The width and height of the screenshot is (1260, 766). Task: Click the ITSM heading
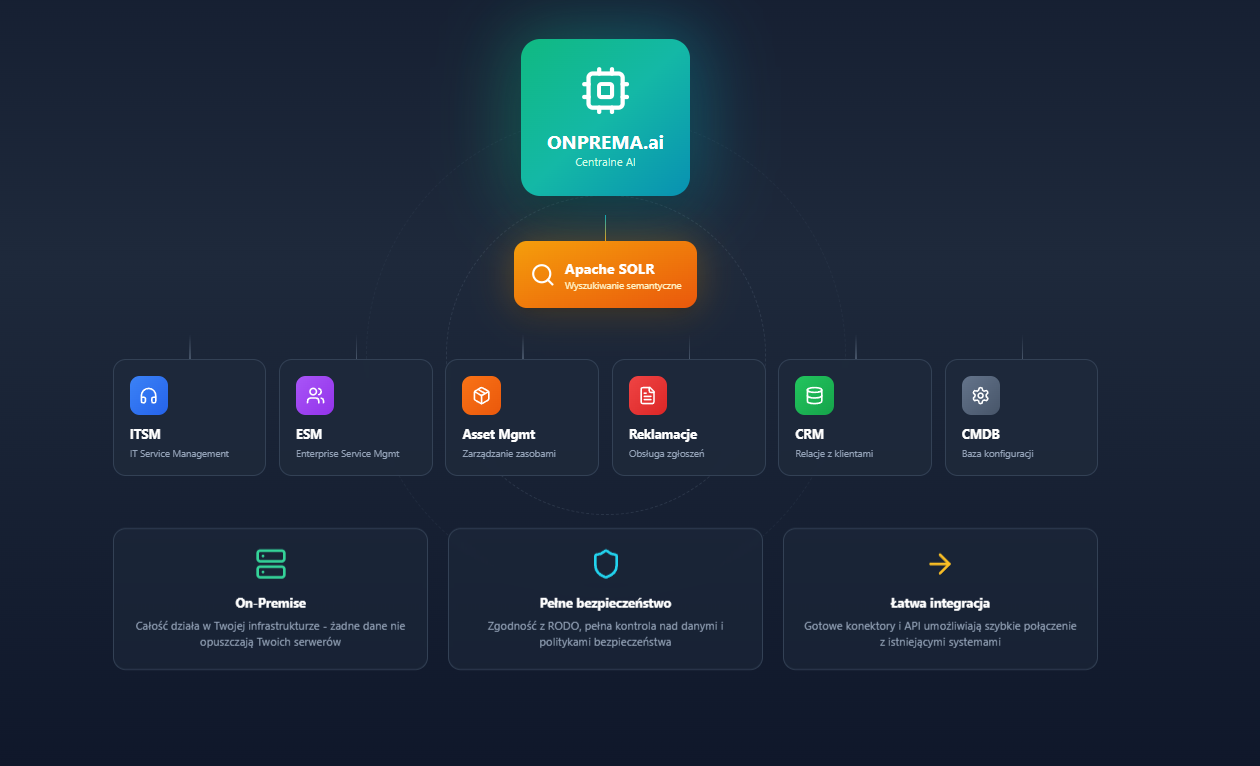pyautogui.click(x=145, y=435)
